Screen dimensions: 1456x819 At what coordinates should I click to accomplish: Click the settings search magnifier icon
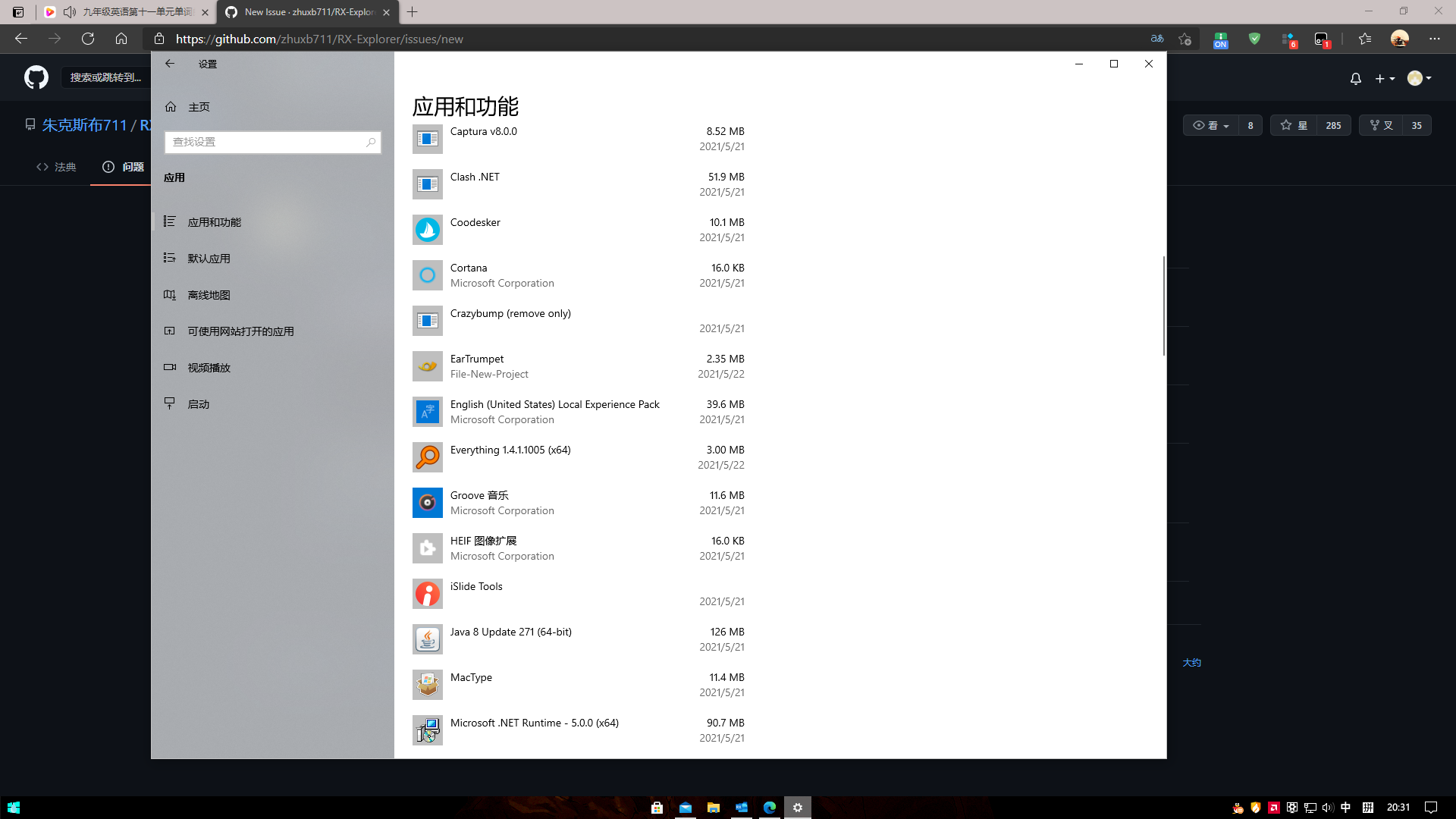point(370,142)
